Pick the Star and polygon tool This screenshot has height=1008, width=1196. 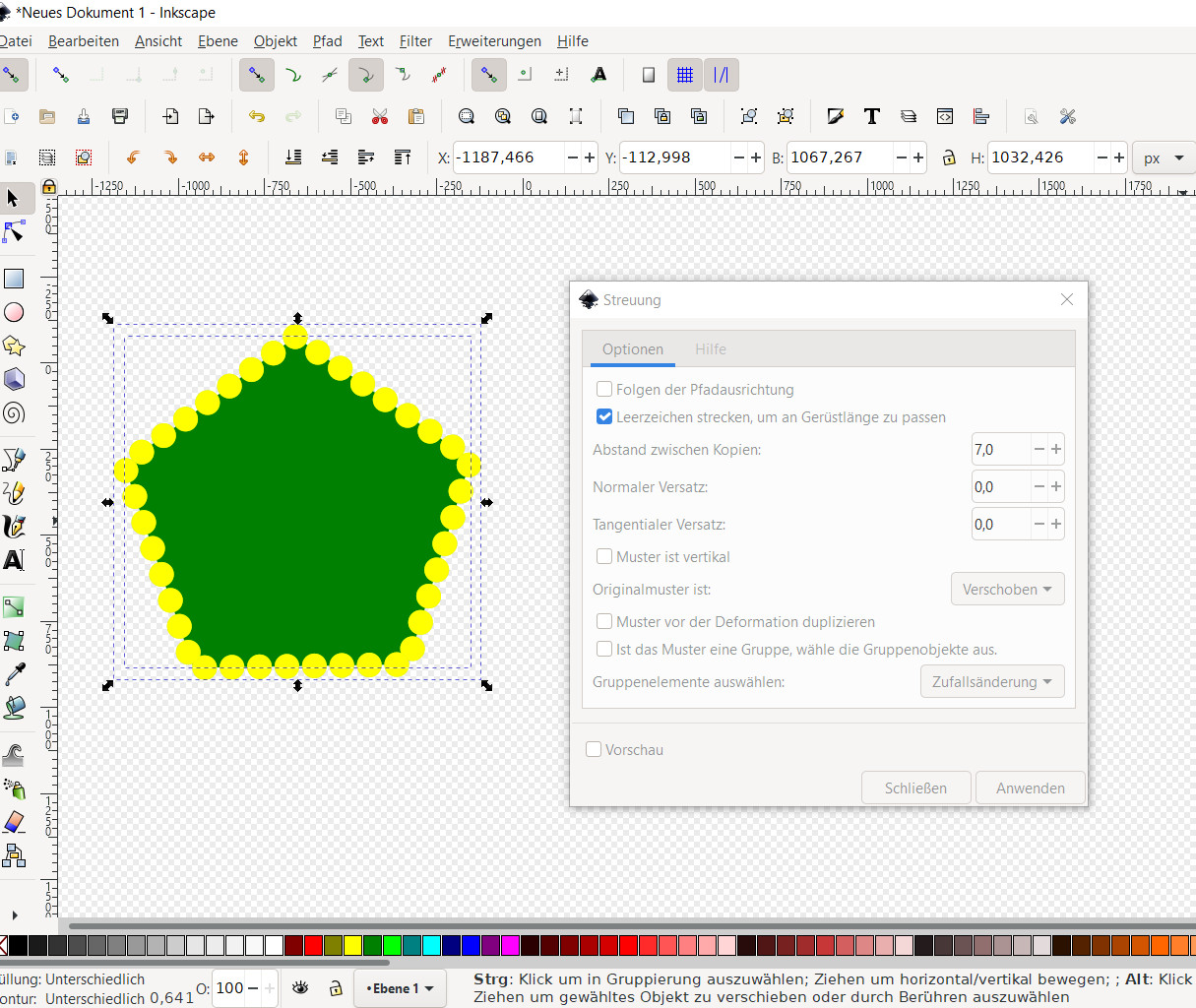point(14,346)
